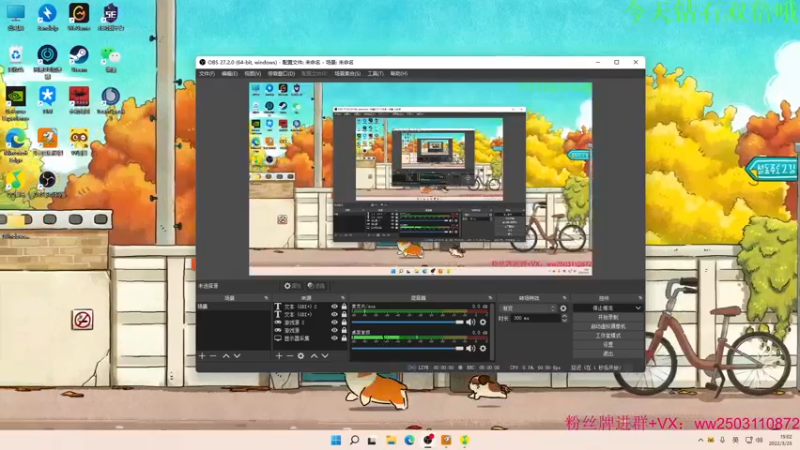This screenshot has height=450, width=800.
Task: Hide the second text (GDI+) source
Action: [x=334, y=314]
